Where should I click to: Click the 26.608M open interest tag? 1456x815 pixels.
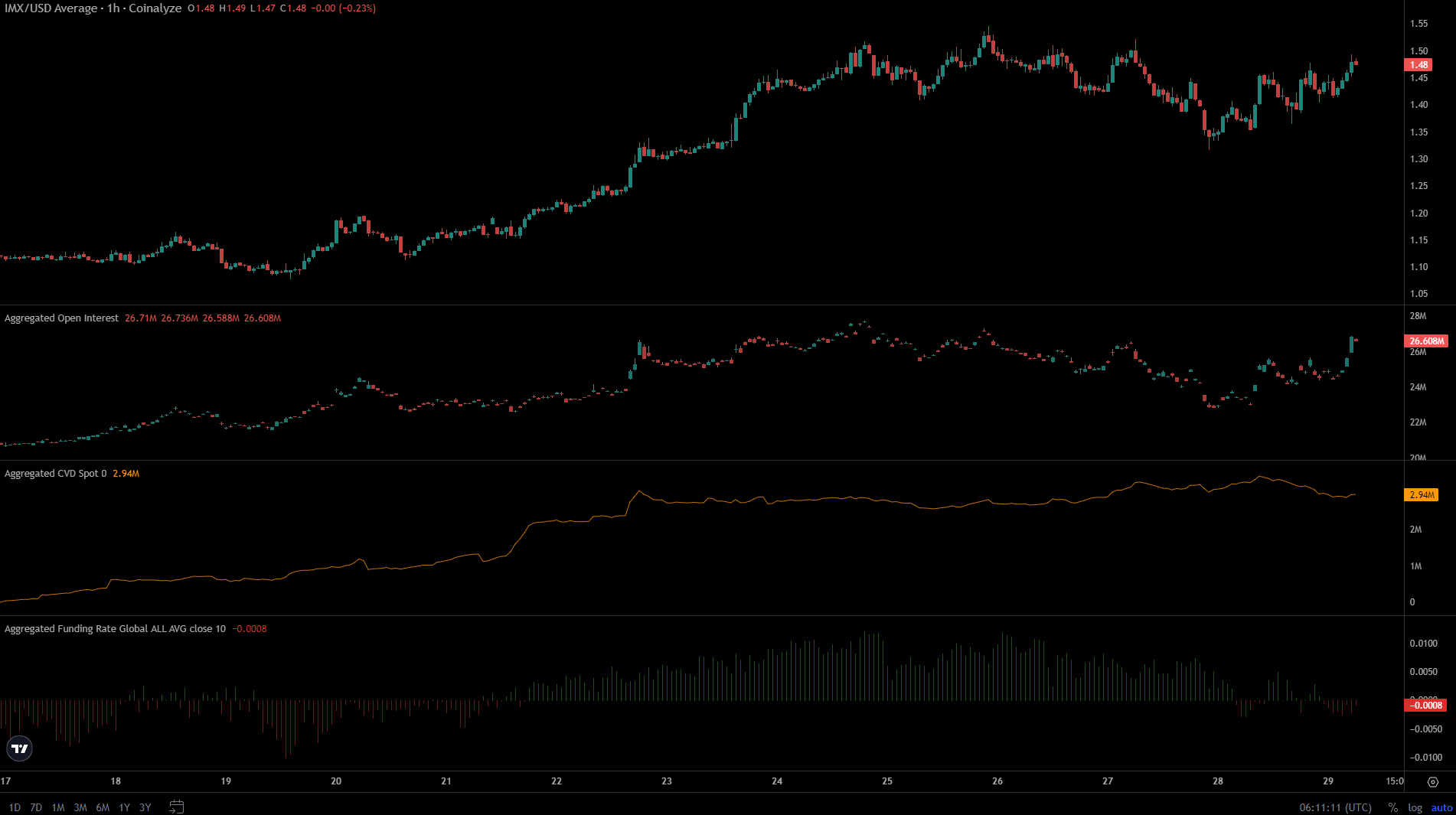point(1426,341)
